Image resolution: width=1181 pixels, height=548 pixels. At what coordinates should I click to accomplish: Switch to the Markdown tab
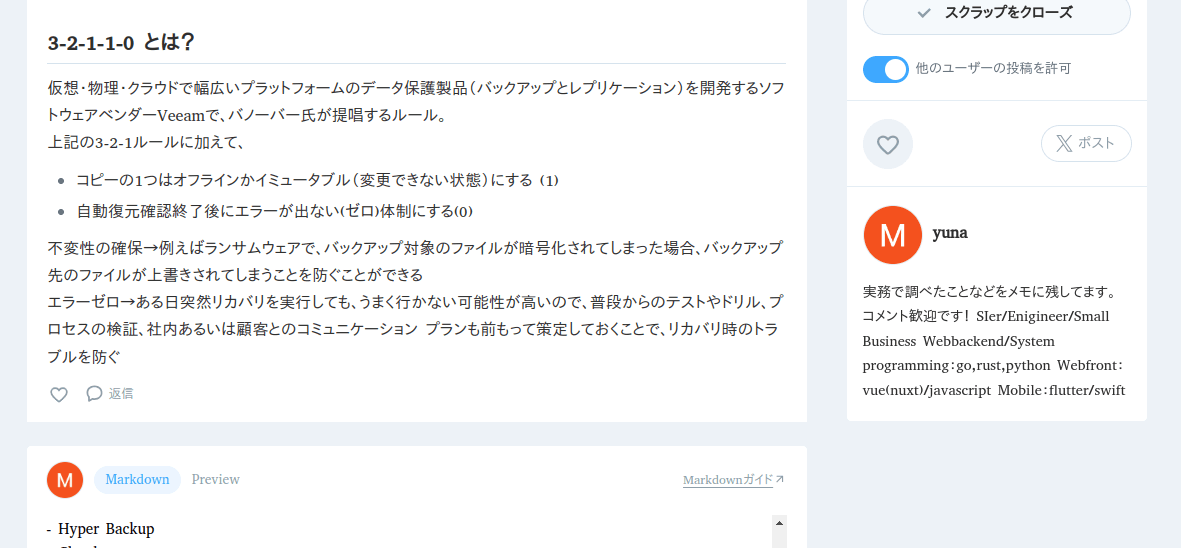[x=137, y=480]
